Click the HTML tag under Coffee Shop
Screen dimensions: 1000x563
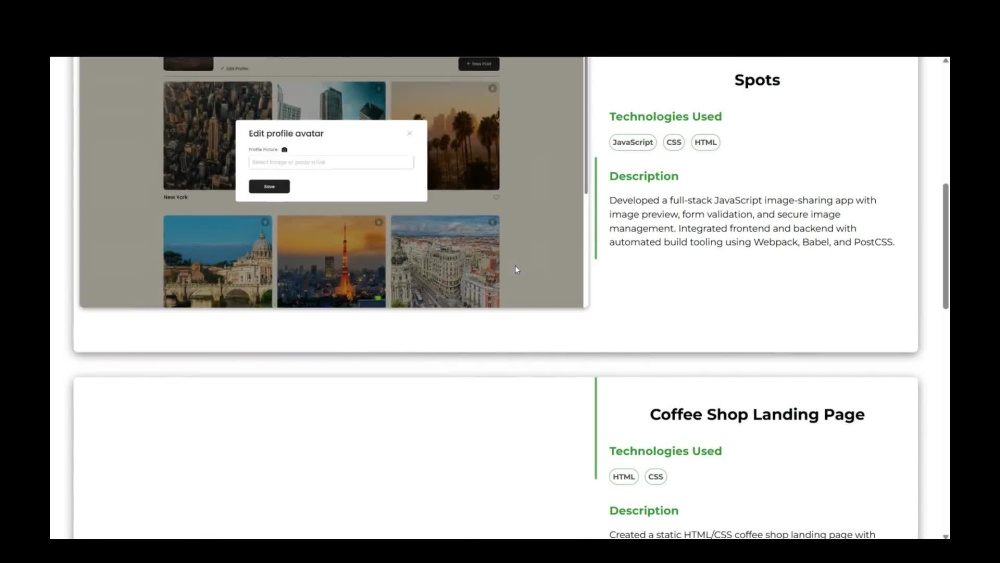pyautogui.click(x=624, y=477)
